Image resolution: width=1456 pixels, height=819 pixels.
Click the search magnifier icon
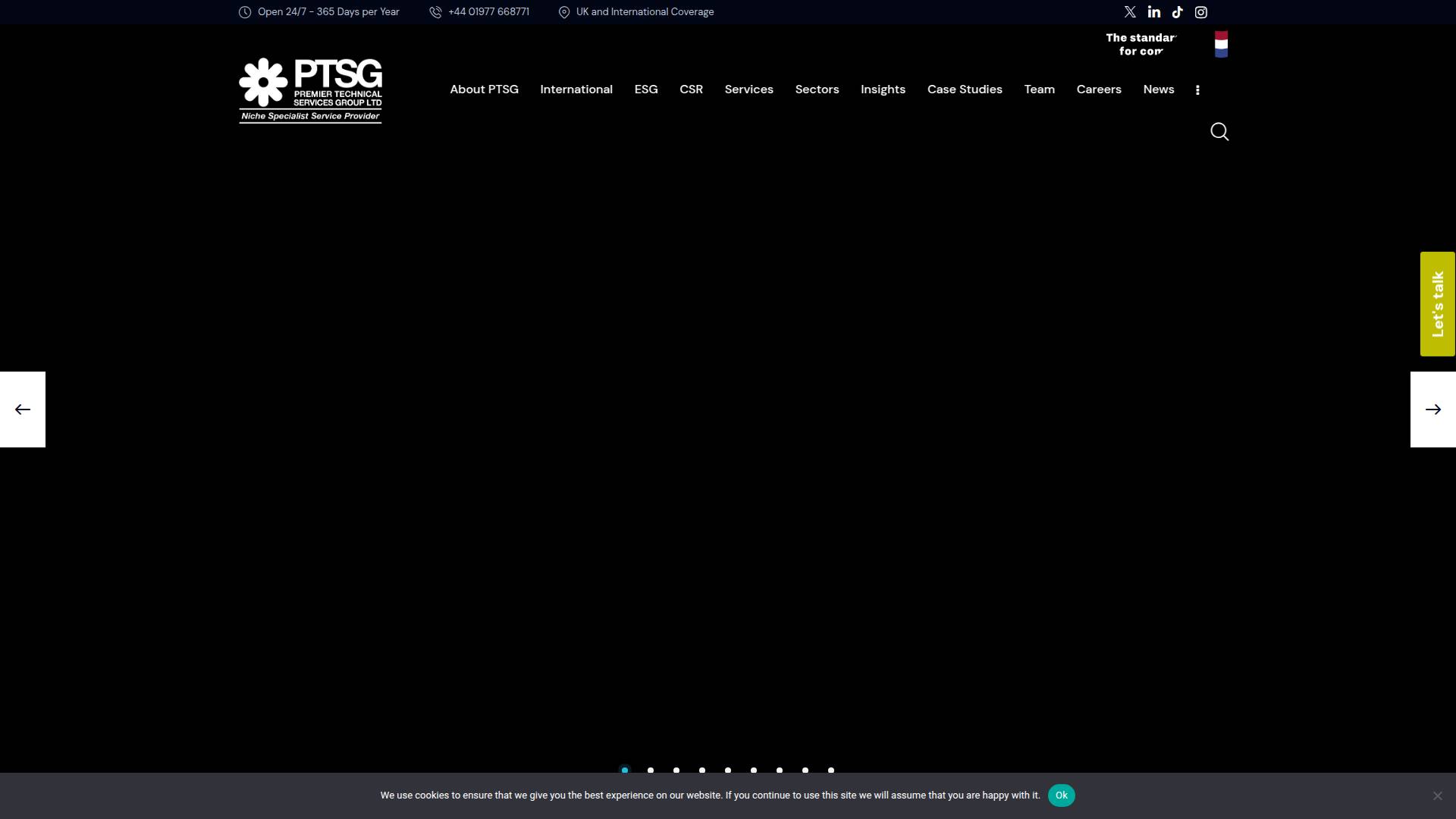coord(1219,132)
